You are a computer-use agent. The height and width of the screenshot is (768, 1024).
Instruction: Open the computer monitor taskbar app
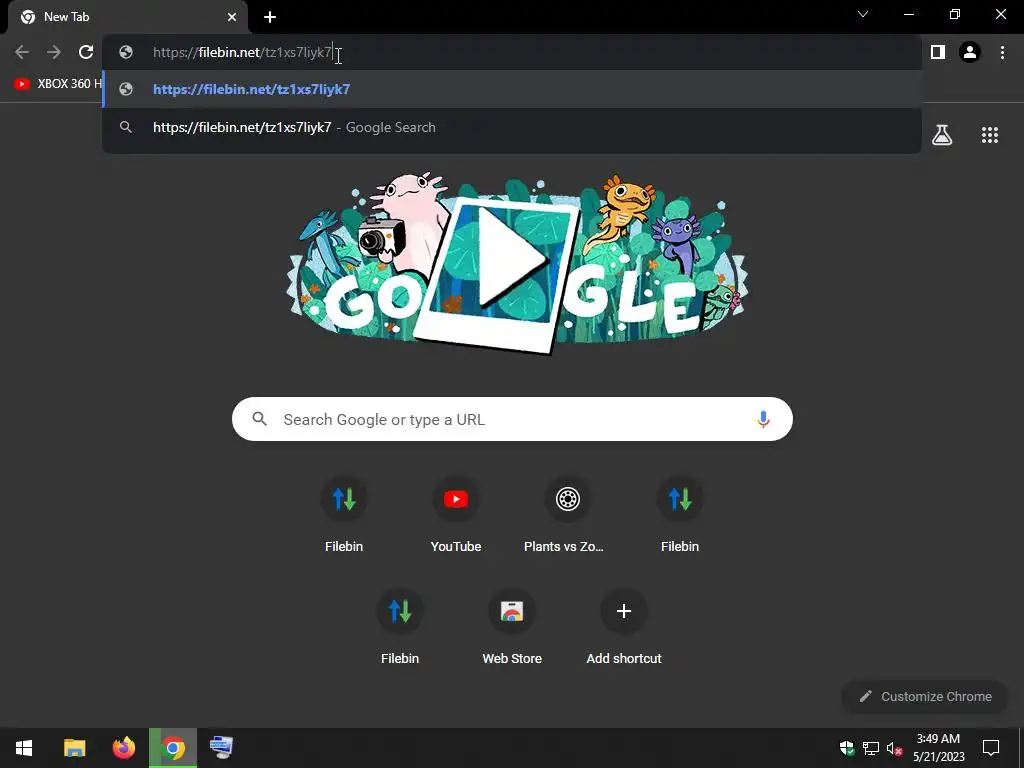click(221, 748)
